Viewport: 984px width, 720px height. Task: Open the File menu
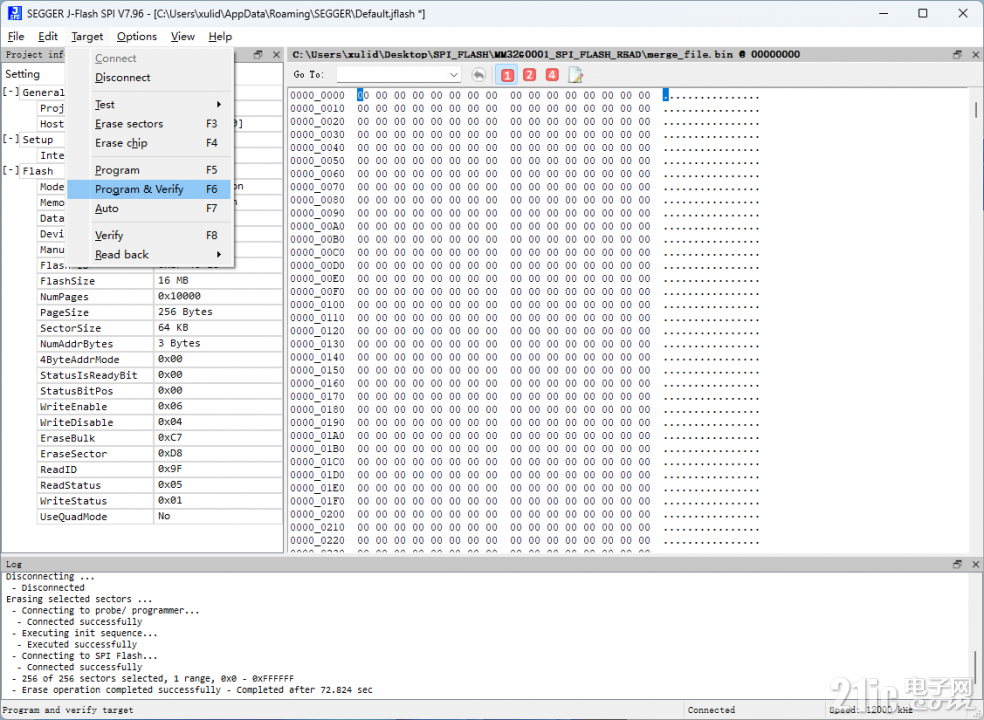16,36
